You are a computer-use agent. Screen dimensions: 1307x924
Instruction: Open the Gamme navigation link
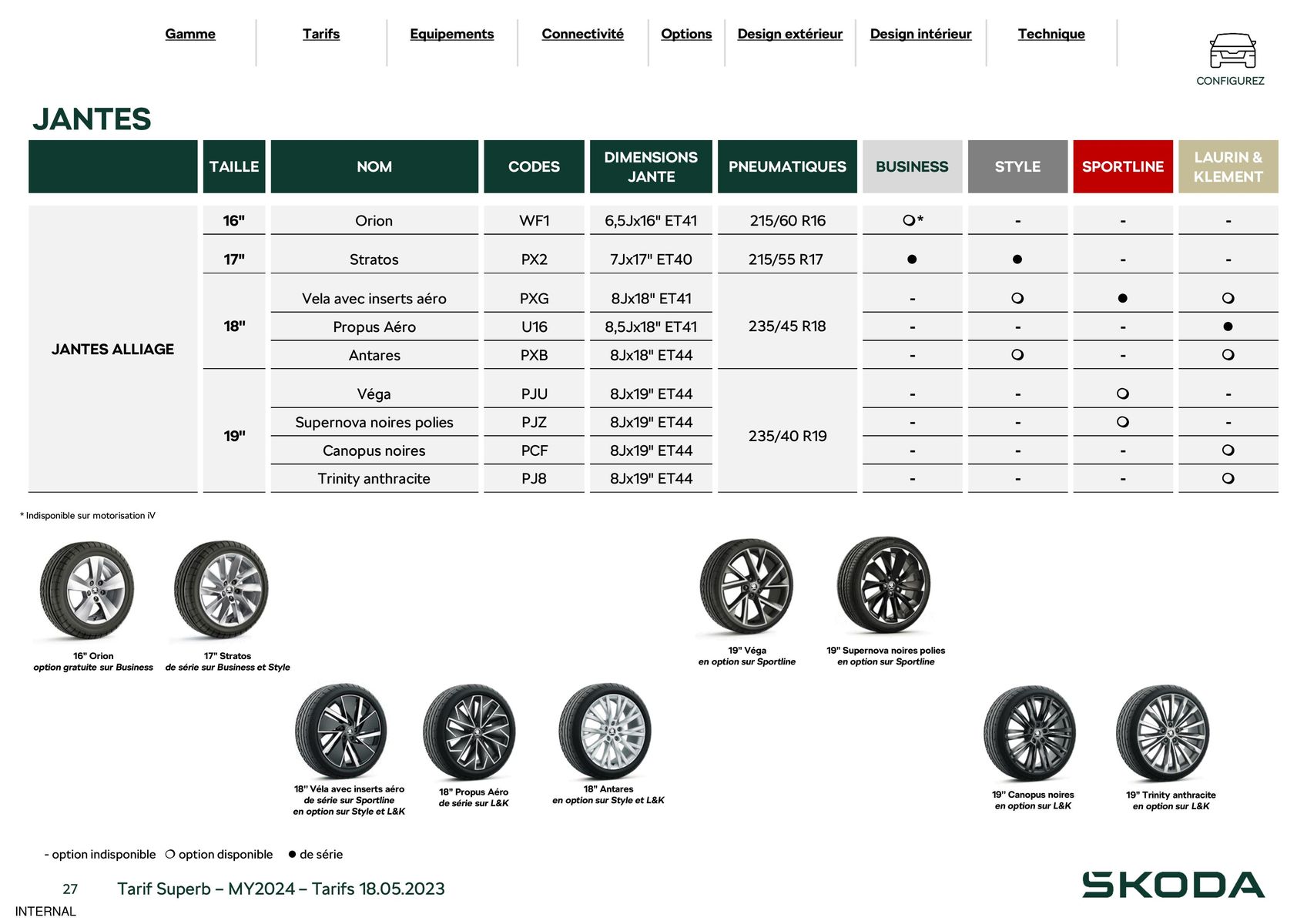click(190, 34)
